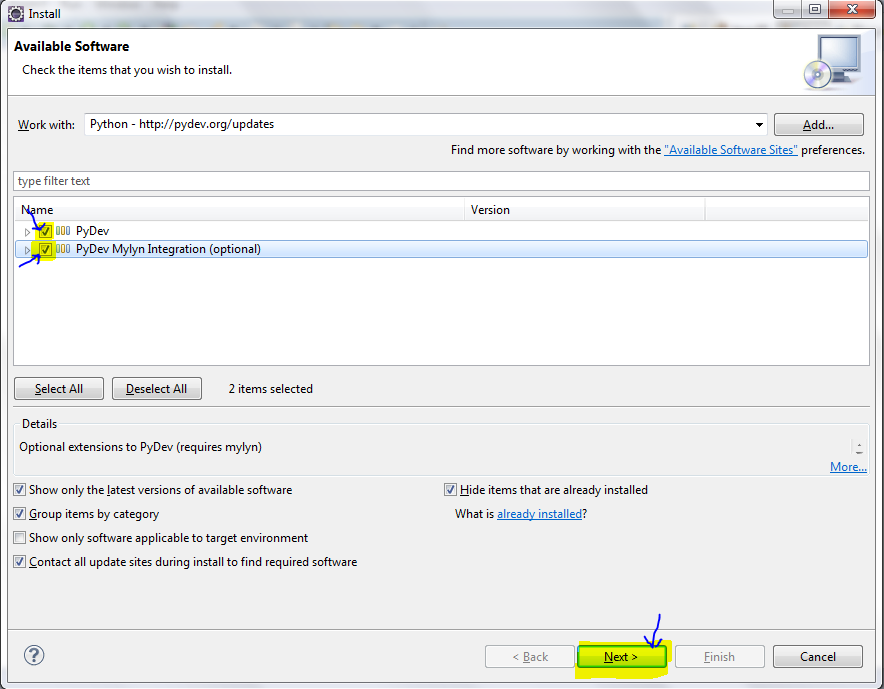Click 'Available Software' heading

(72, 46)
